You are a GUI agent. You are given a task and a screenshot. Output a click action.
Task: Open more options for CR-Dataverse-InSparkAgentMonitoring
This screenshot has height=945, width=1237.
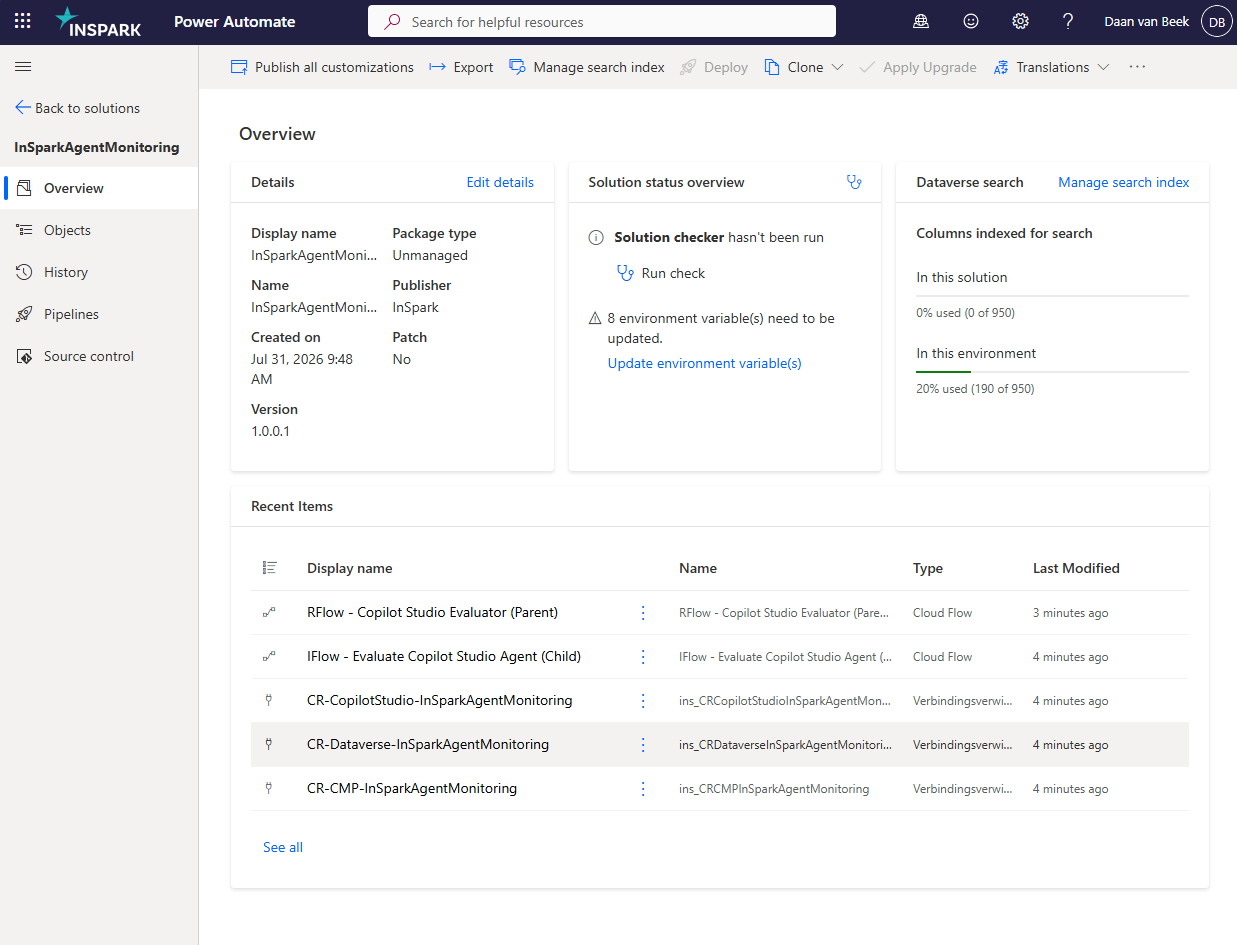coord(643,745)
